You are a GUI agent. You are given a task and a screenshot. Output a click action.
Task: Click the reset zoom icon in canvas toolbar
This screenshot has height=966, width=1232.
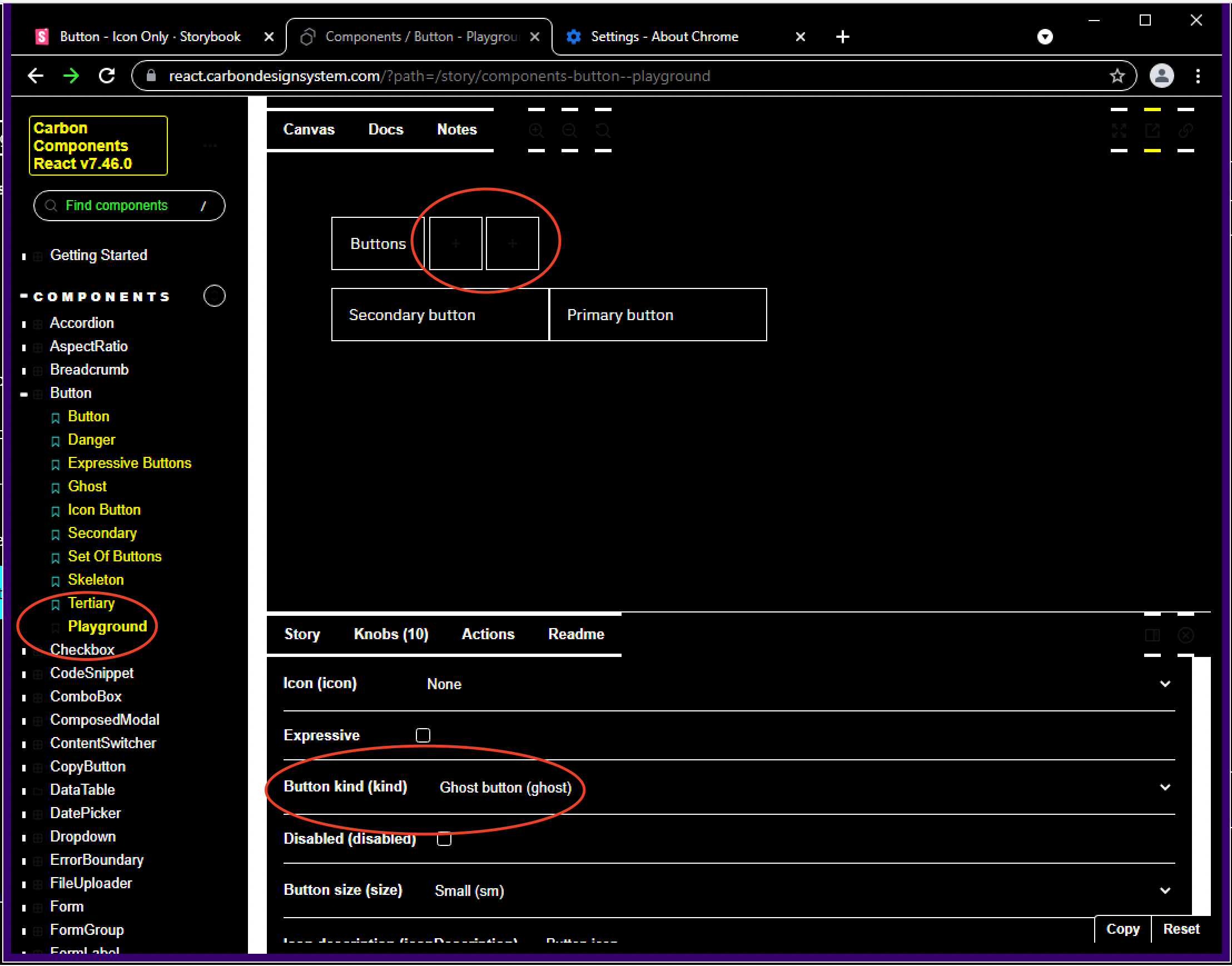pyautogui.click(x=603, y=131)
